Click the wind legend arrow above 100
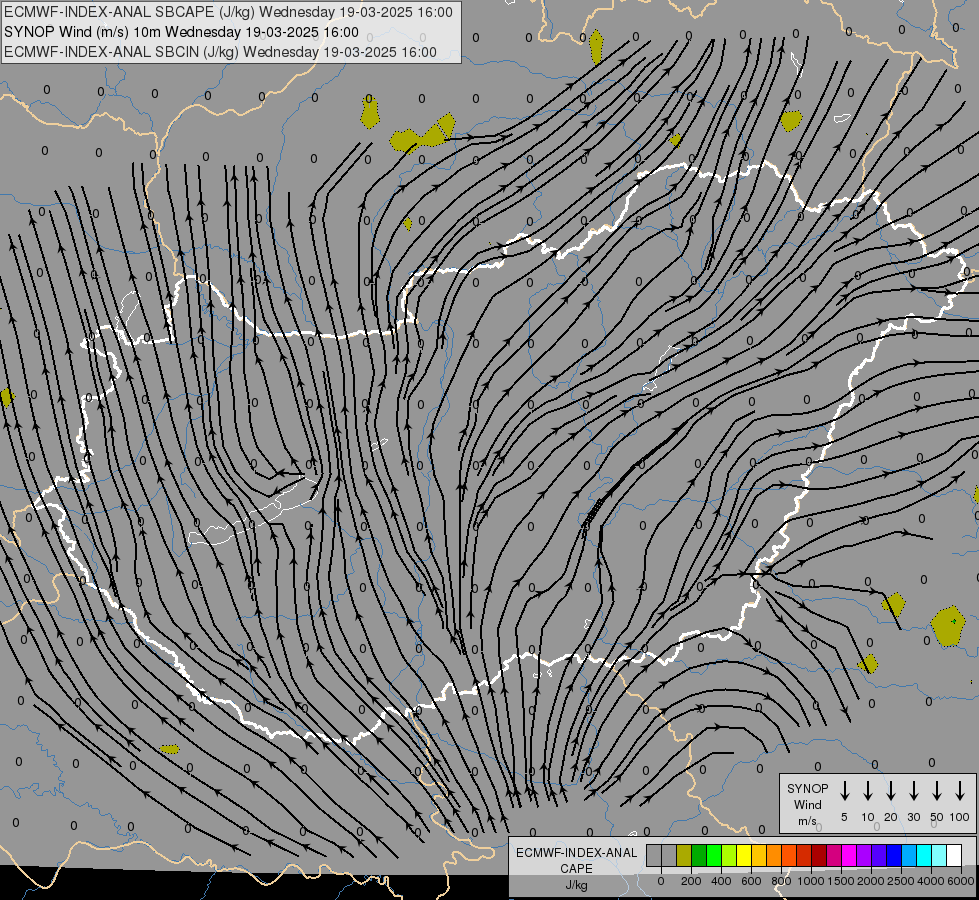The width and height of the screenshot is (979, 900). 960,791
